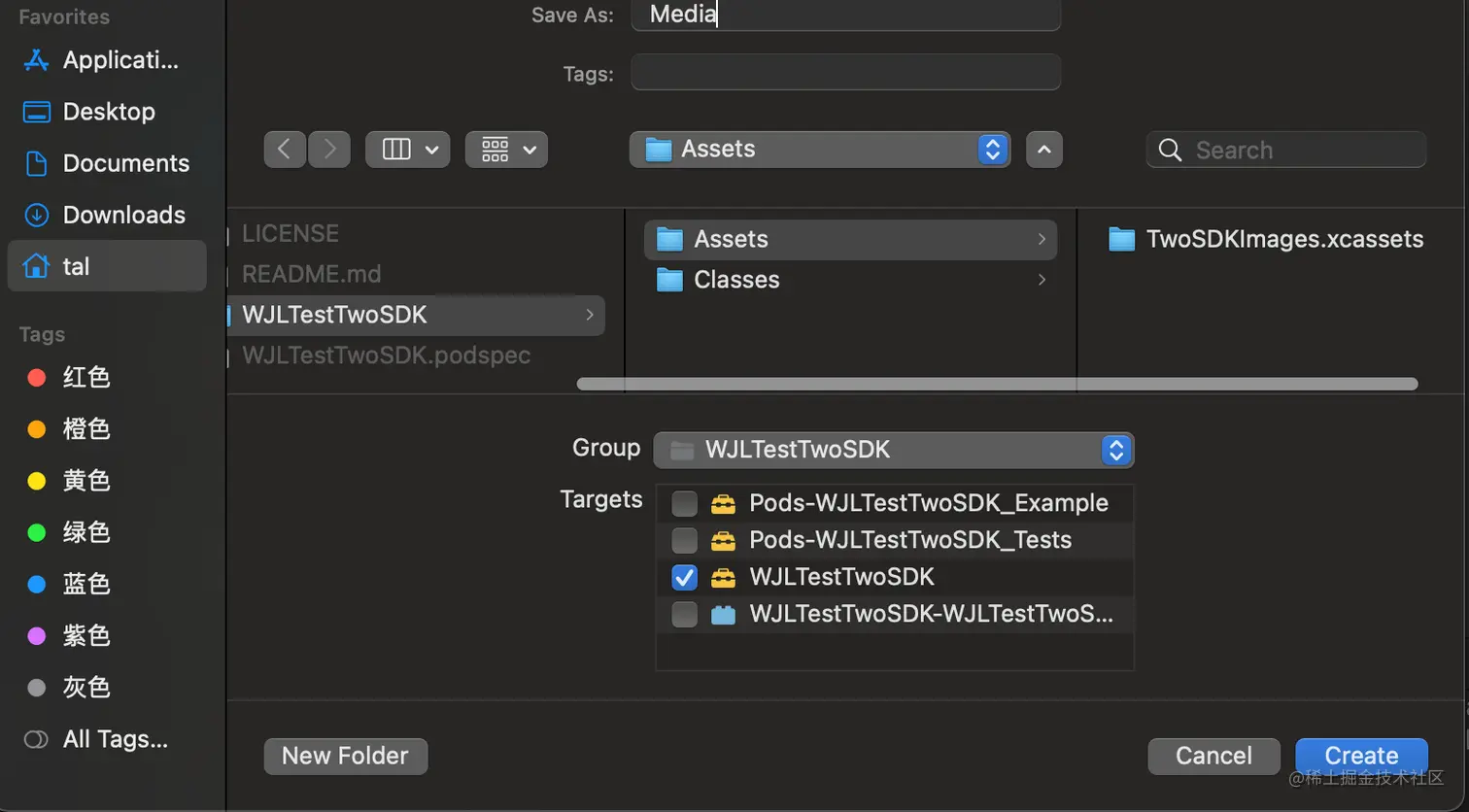Expand the WJLTestTwoSDK folder row chevron
Image resolution: width=1469 pixels, height=812 pixels.
[x=590, y=315]
